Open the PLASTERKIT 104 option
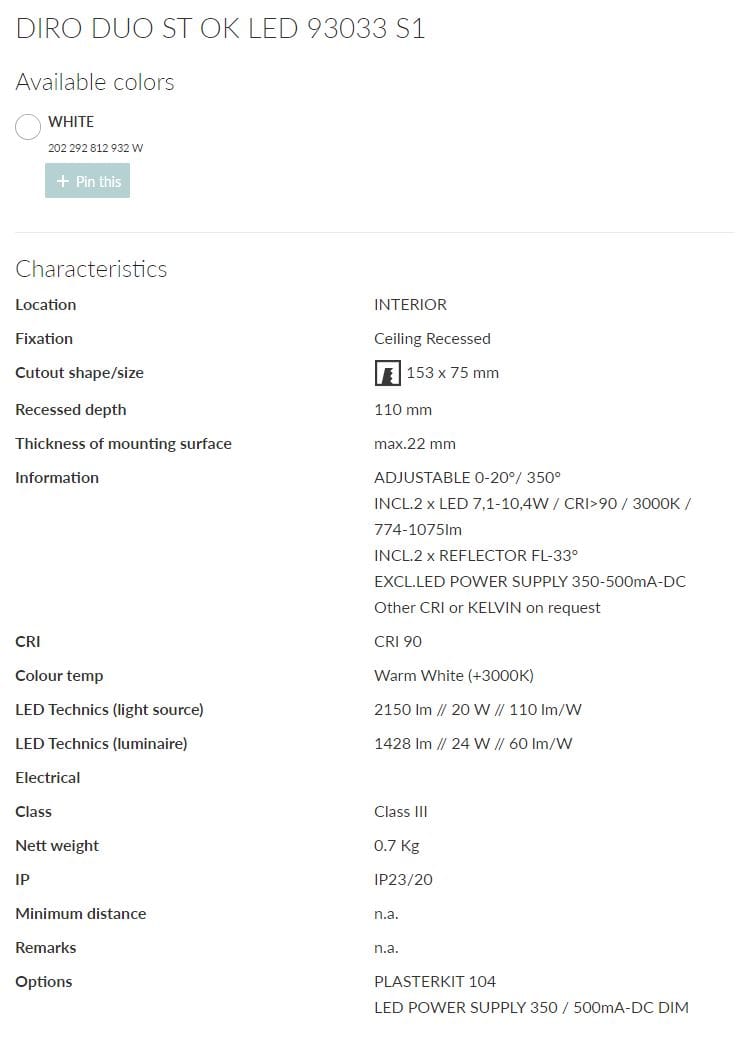The image size is (749, 1037). (x=435, y=981)
